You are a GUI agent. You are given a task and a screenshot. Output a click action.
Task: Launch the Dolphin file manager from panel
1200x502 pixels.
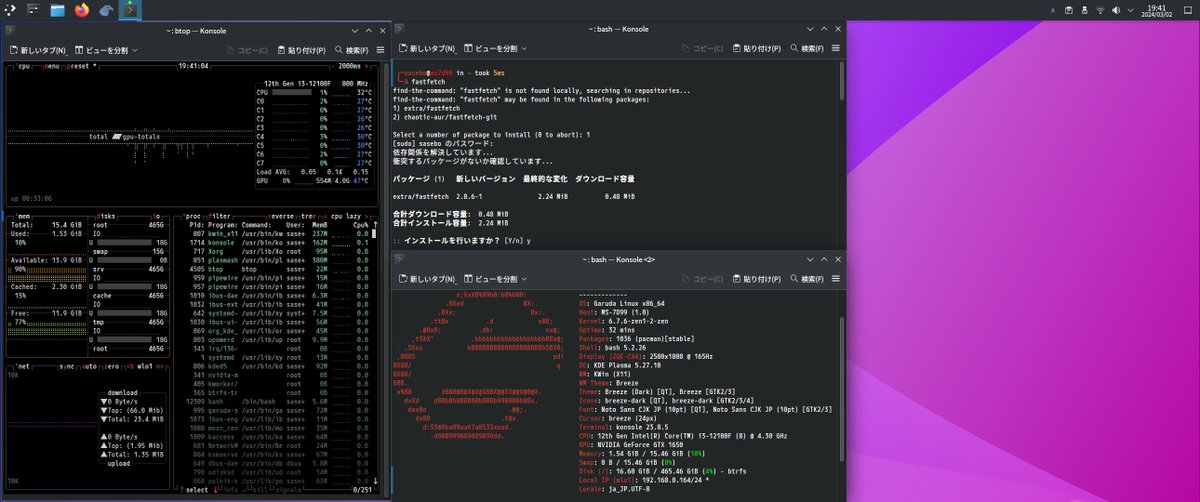click(57, 10)
